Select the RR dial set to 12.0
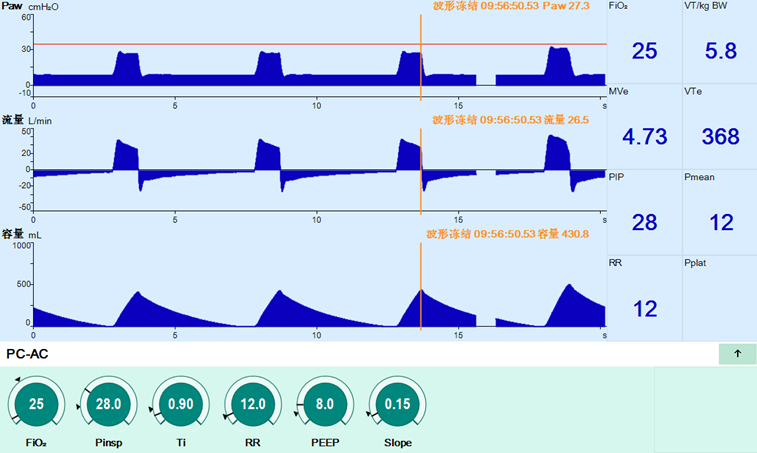The image size is (757, 453). point(252,404)
